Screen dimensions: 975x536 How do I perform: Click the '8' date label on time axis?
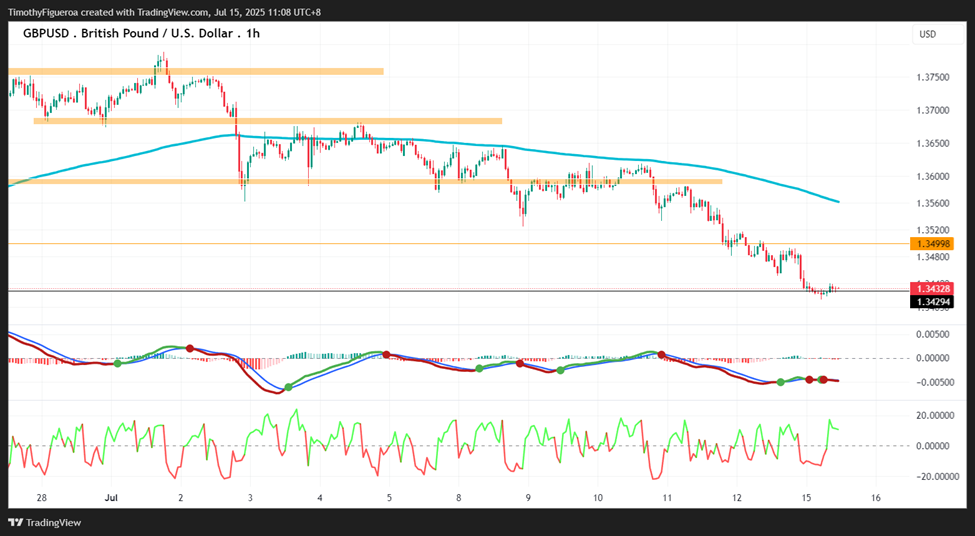tap(458, 498)
